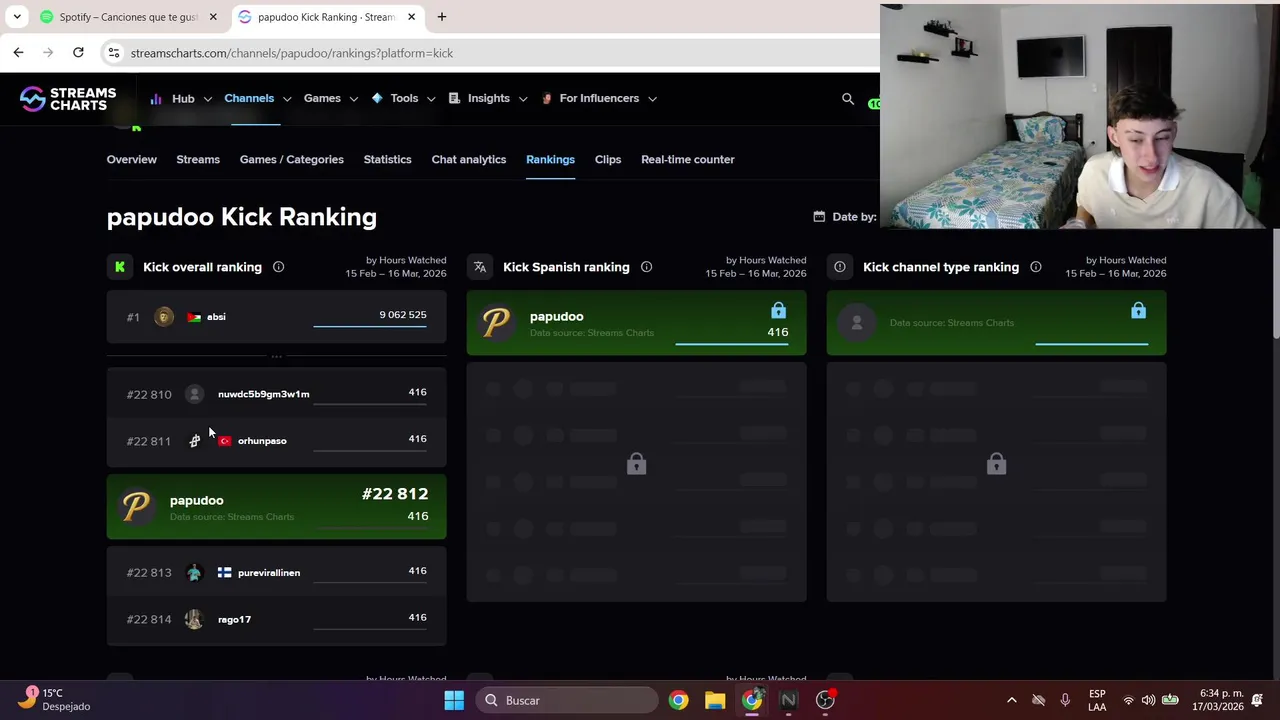Open absi's channel link
The width and height of the screenshot is (1280, 720).
click(216, 317)
